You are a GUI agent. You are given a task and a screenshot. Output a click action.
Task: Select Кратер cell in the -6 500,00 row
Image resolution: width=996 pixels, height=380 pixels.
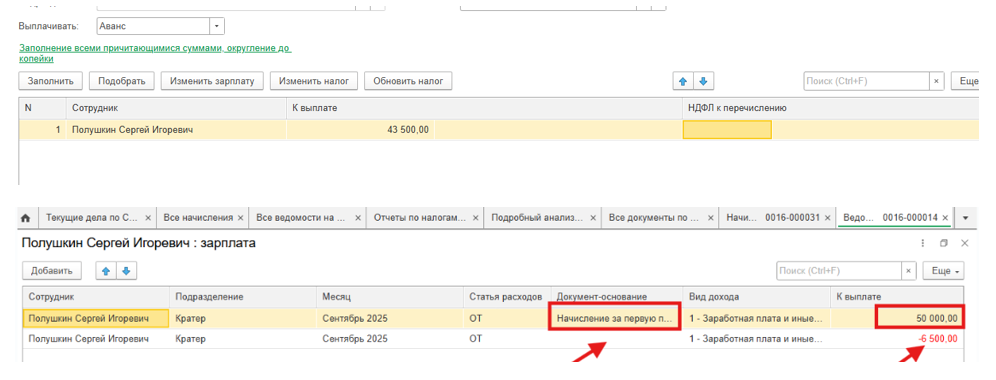click(243, 339)
